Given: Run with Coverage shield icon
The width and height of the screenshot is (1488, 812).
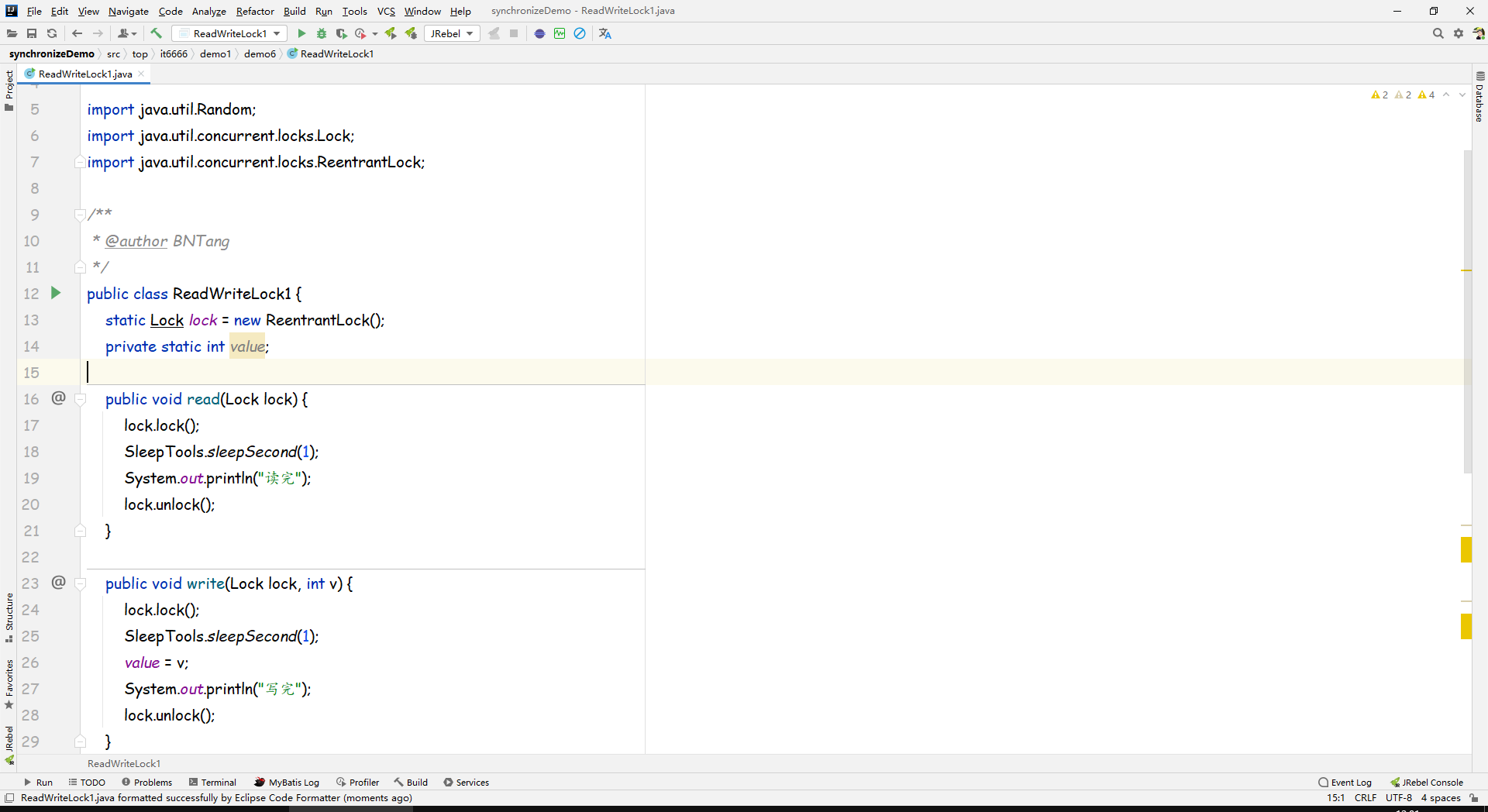Looking at the screenshot, I should pos(341,33).
